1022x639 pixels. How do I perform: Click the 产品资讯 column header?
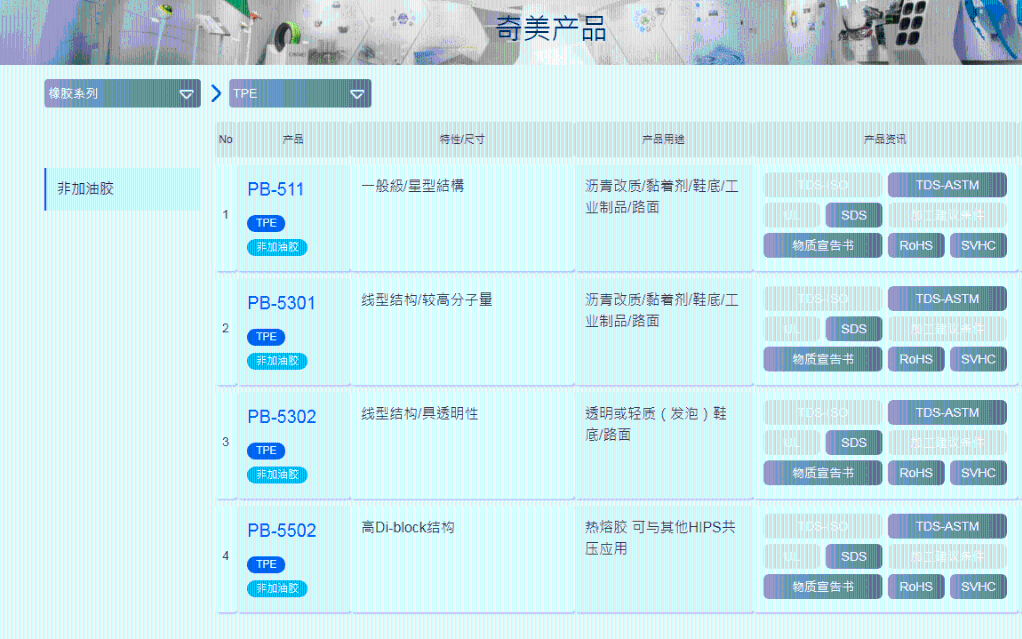click(x=884, y=140)
